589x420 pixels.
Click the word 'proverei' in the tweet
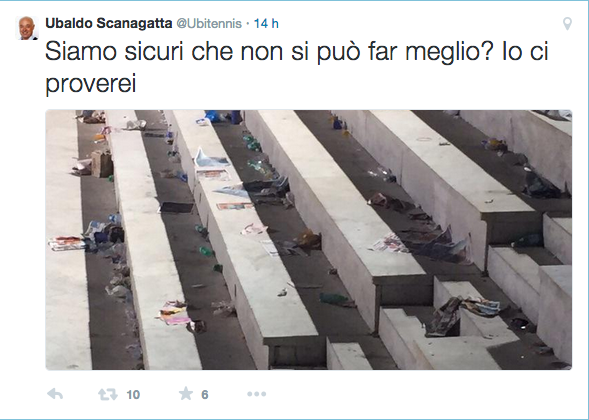(x=90, y=83)
